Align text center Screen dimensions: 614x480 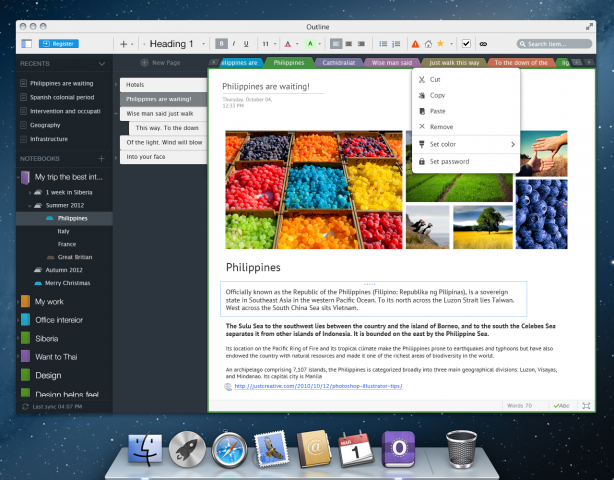[x=349, y=43]
